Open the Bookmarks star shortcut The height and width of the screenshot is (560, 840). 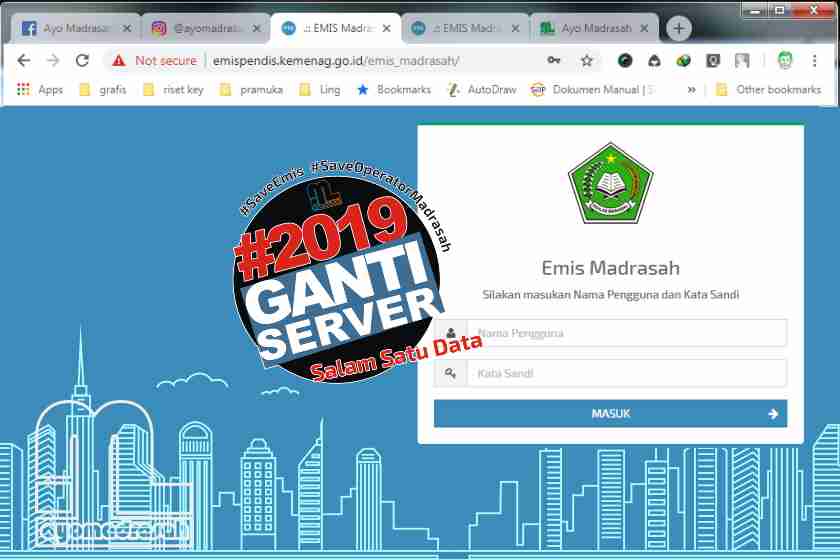point(394,89)
